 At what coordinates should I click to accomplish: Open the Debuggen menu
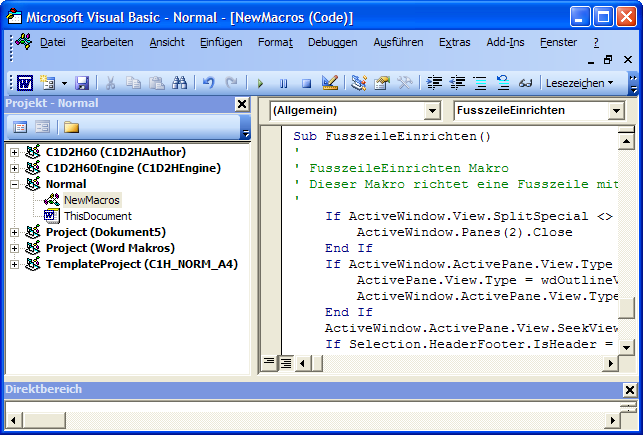point(331,42)
